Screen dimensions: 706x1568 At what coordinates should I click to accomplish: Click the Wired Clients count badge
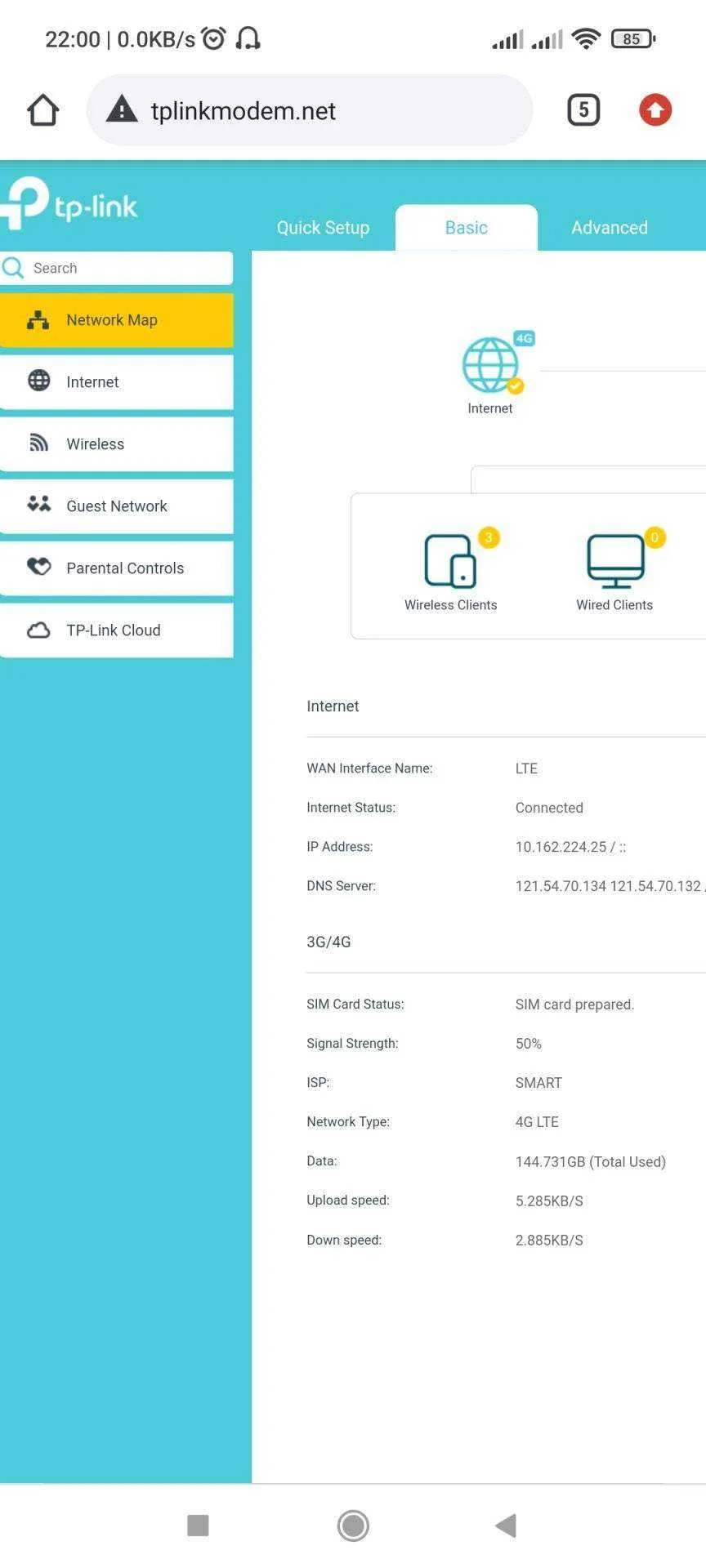(655, 537)
